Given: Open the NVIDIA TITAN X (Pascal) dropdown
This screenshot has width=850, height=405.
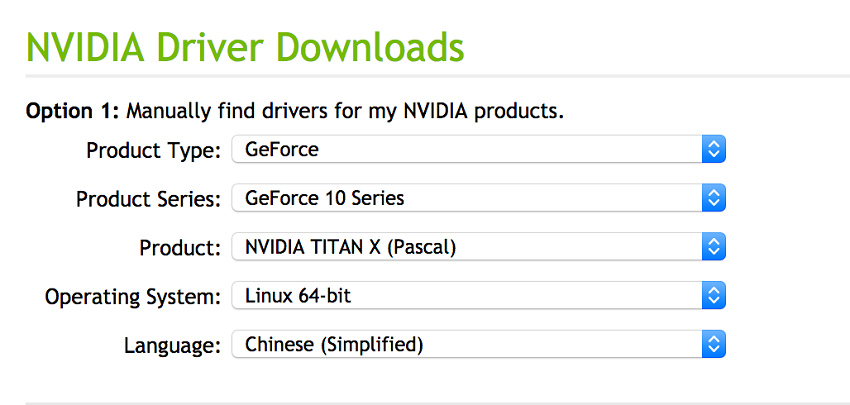Looking at the screenshot, I should tap(478, 247).
